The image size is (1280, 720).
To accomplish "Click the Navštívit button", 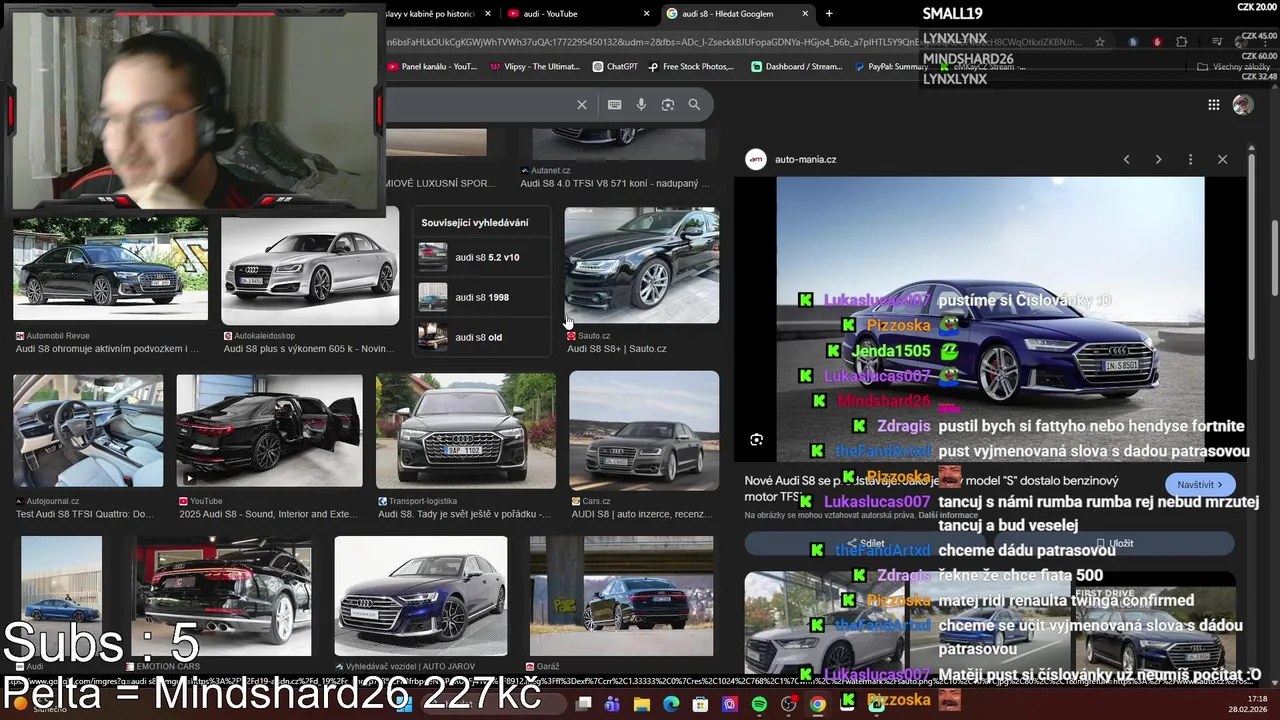I will [1200, 485].
